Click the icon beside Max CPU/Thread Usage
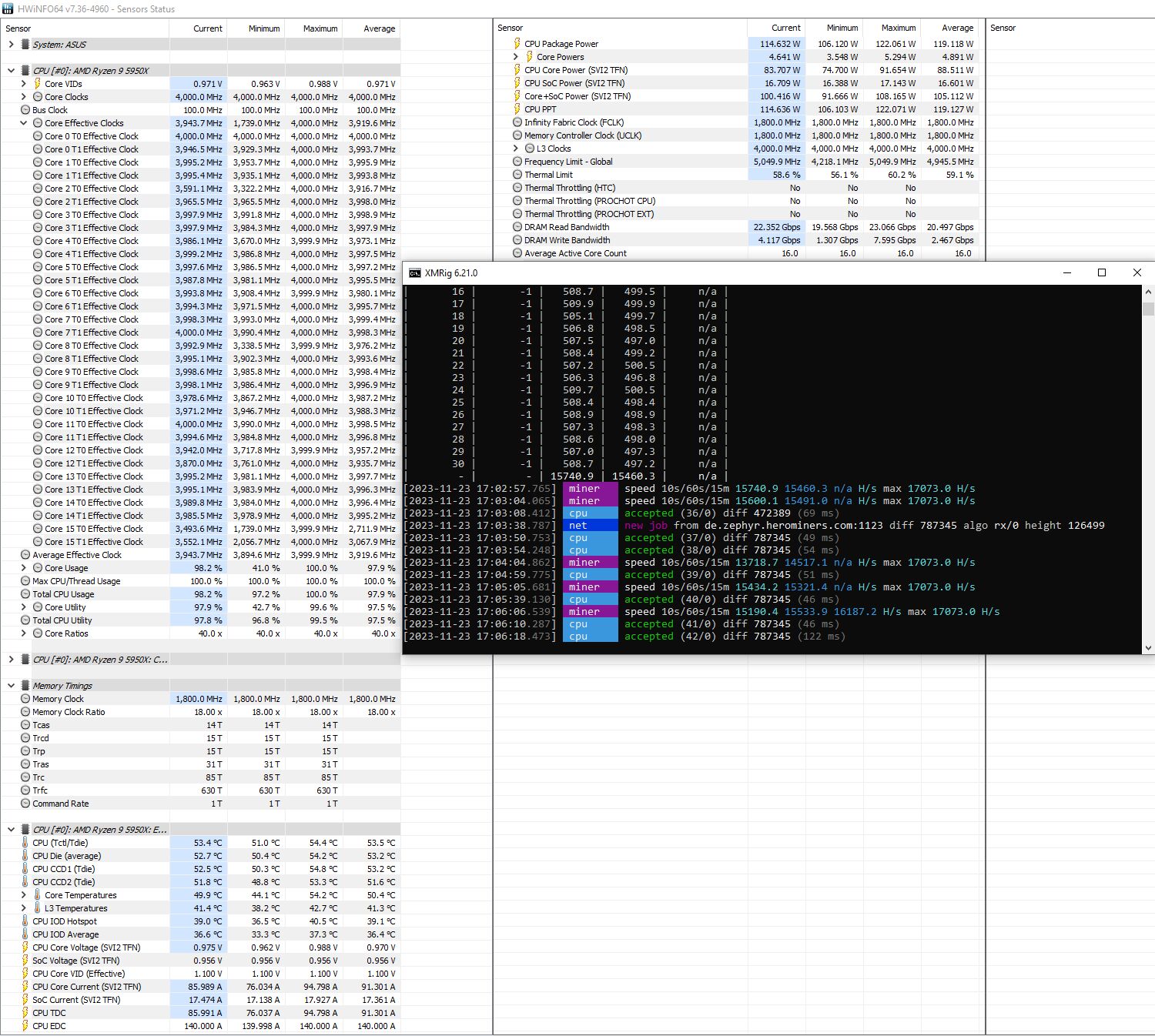1155x1036 pixels. tap(25, 581)
